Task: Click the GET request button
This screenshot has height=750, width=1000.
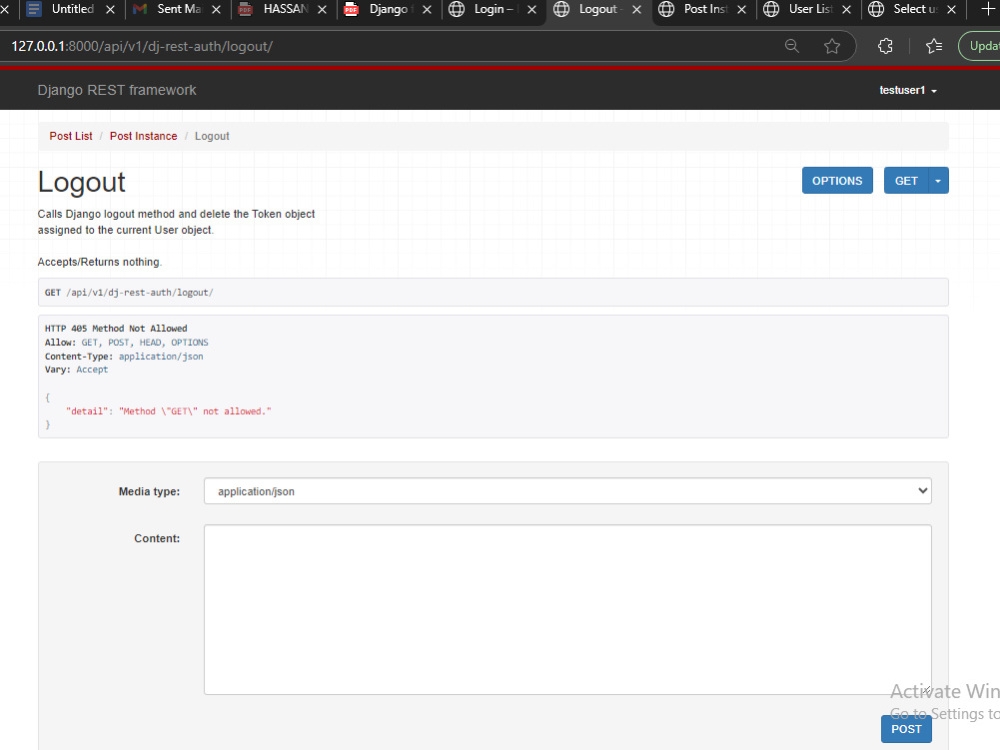Action: (906, 180)
